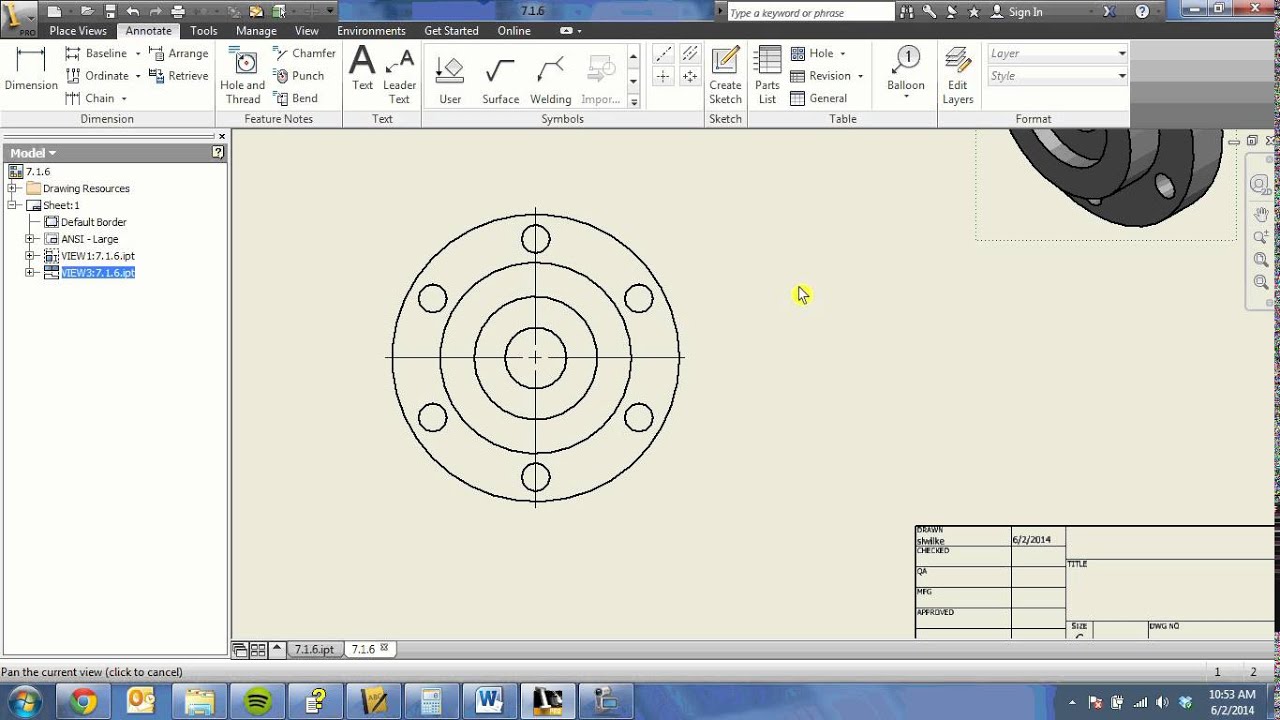The height and width of the screenshot is (720, 1280).
Task: Click the Print icon in quick access toolbar
Action: (x=179, y=12)
